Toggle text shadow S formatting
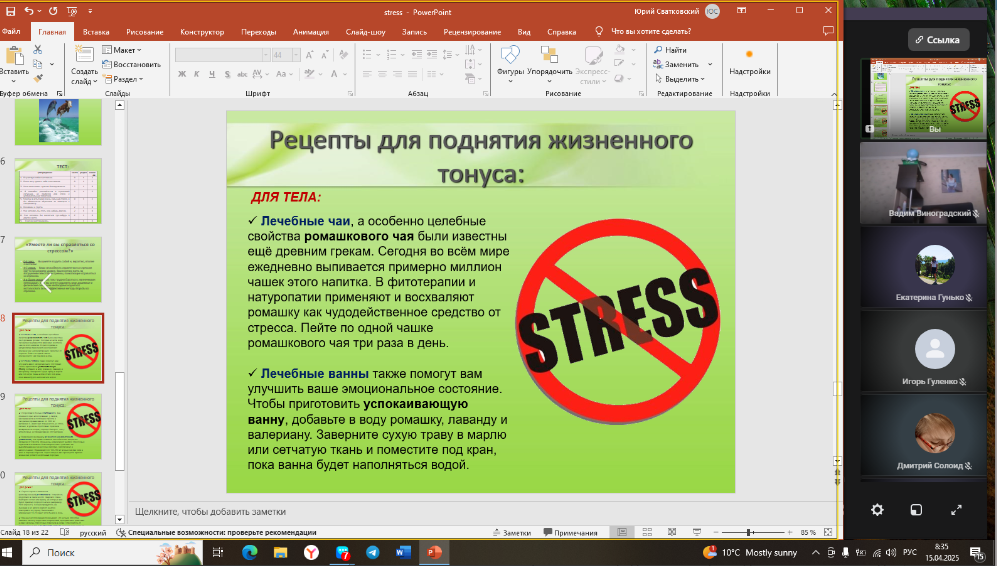 click(227, 74)
